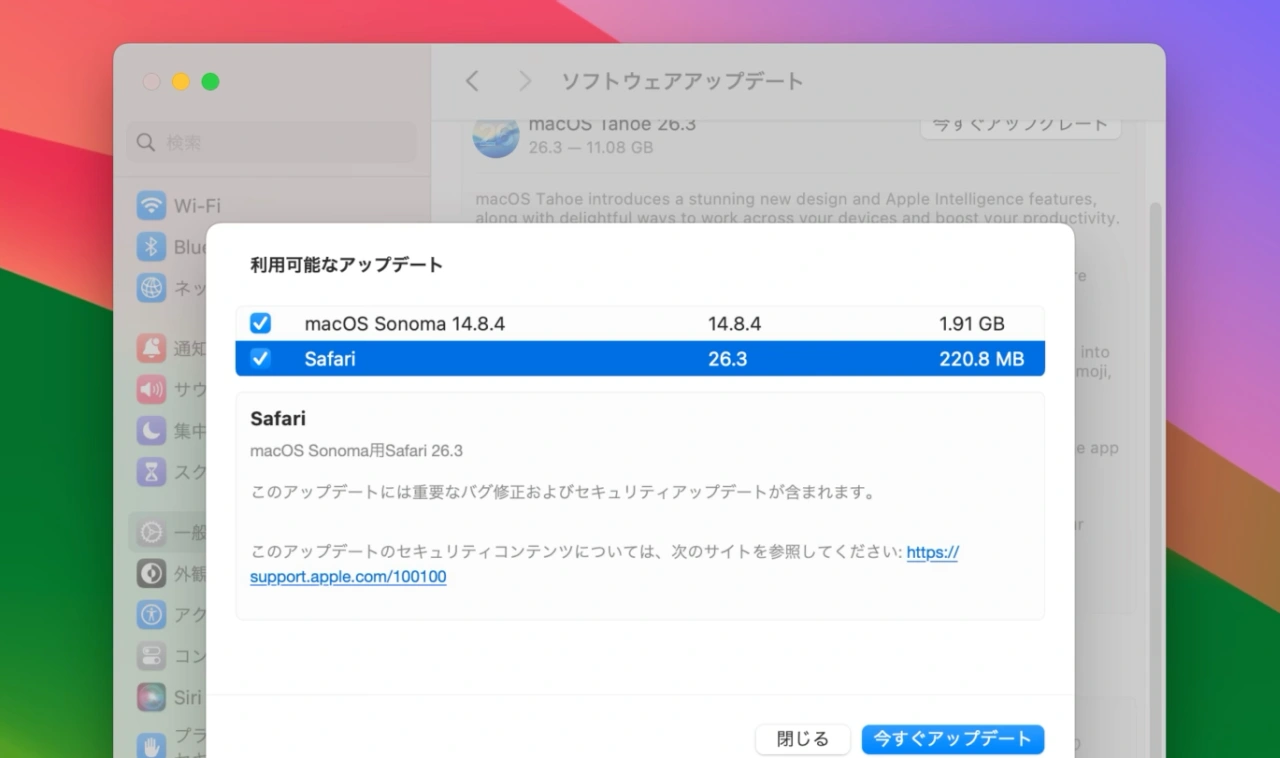The image size is (1280, 758).
Task: Open 通知 (Notifications) settings
Action: point(170,348)
